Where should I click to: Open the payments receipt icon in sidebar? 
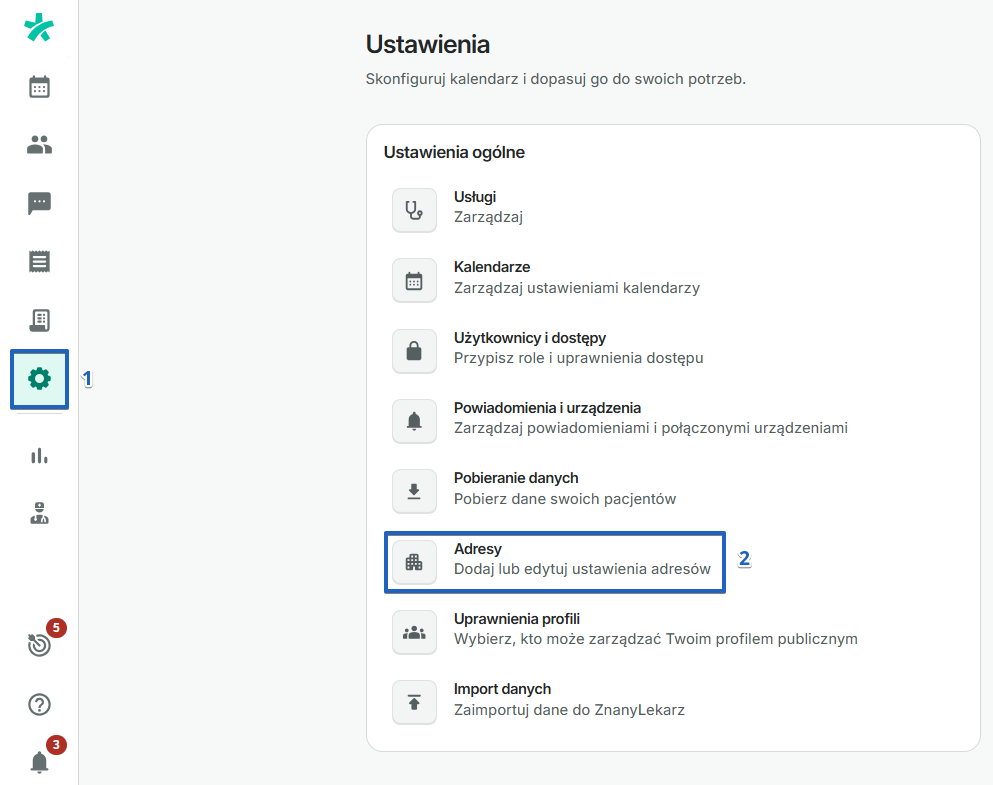coord(39,262)
